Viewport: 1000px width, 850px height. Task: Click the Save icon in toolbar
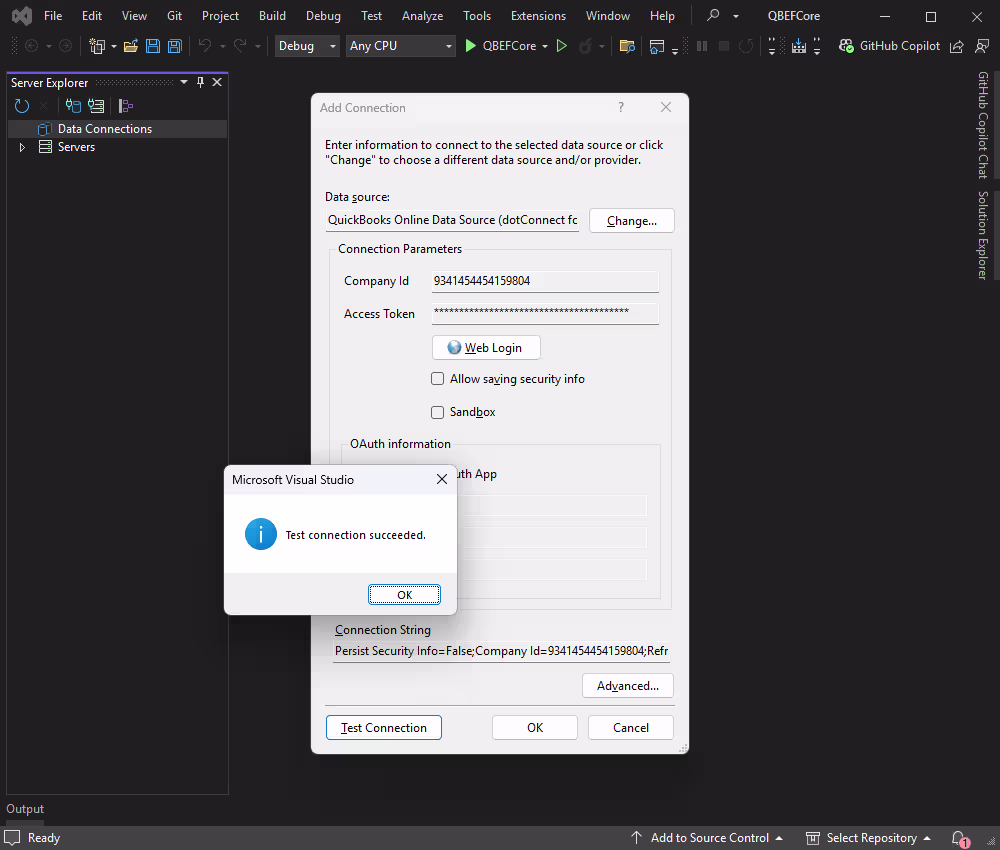[153, 46]
